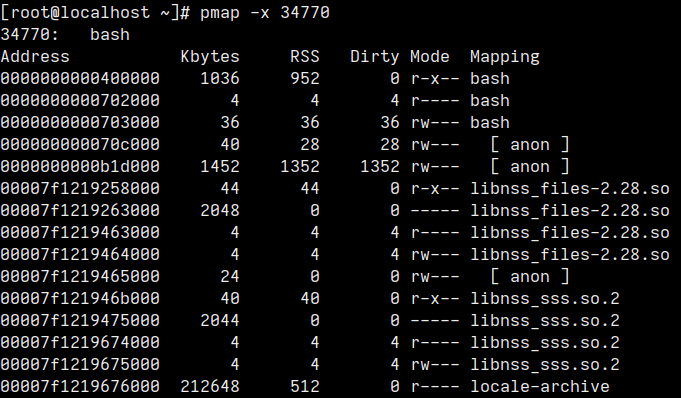Click the locale-archive mapping name
The height and width of the screenshot is (398, 681).
pyautogui.click(x=540, y=386)
